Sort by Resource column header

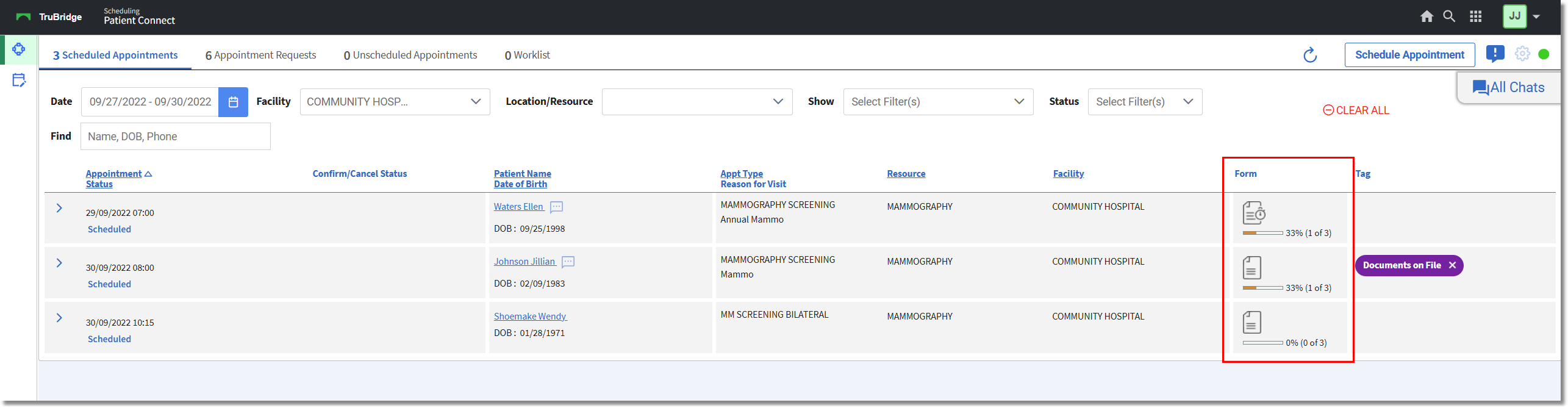[906, 174]
